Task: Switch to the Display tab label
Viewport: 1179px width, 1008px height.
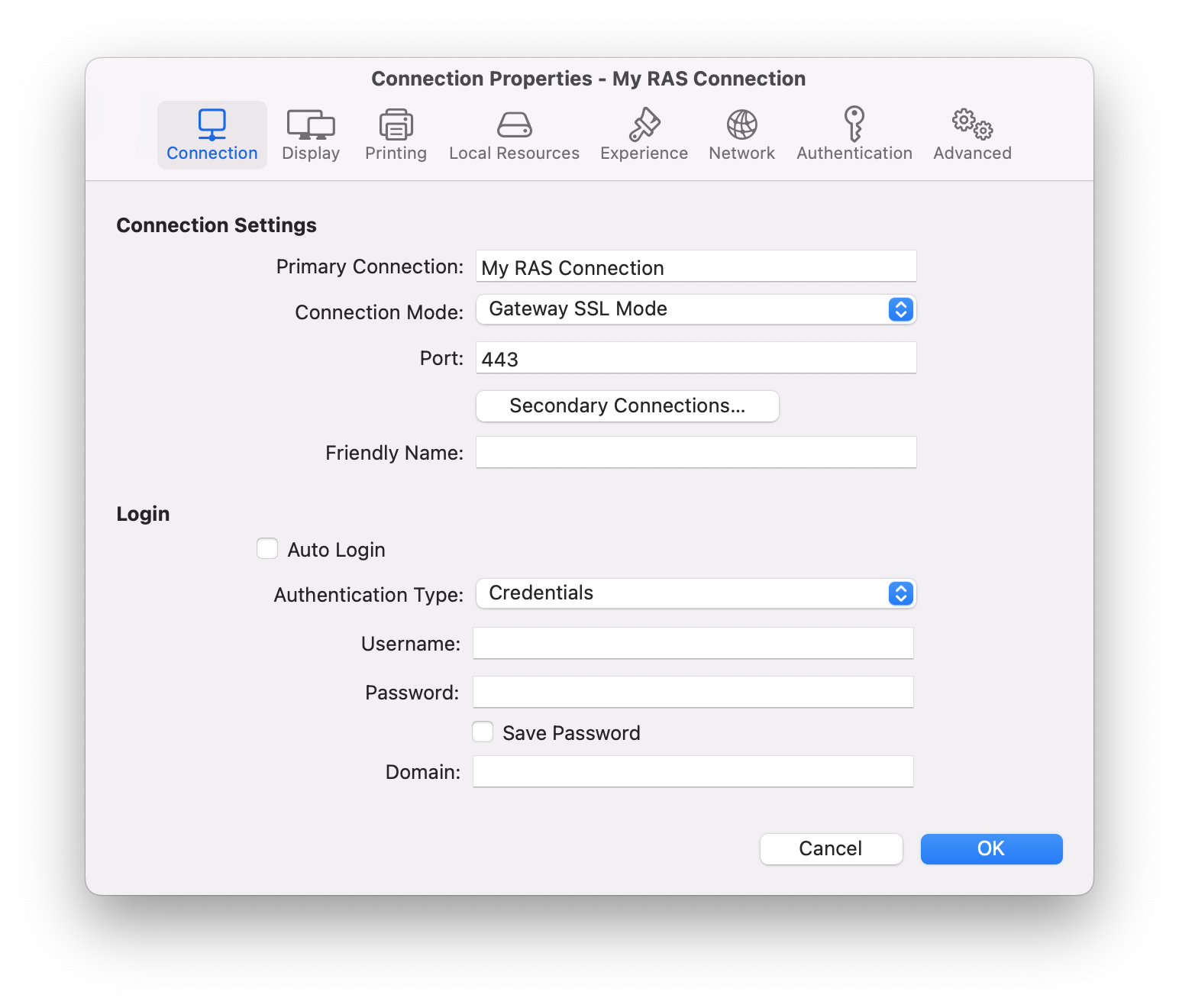Action: pyautogui.click(x=311, y=153)
